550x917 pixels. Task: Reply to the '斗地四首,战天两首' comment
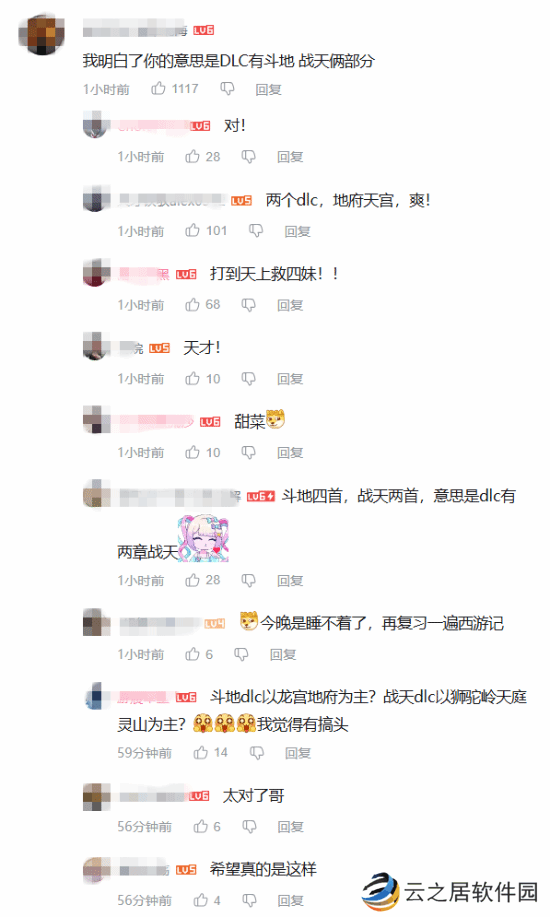click(290, 581)
